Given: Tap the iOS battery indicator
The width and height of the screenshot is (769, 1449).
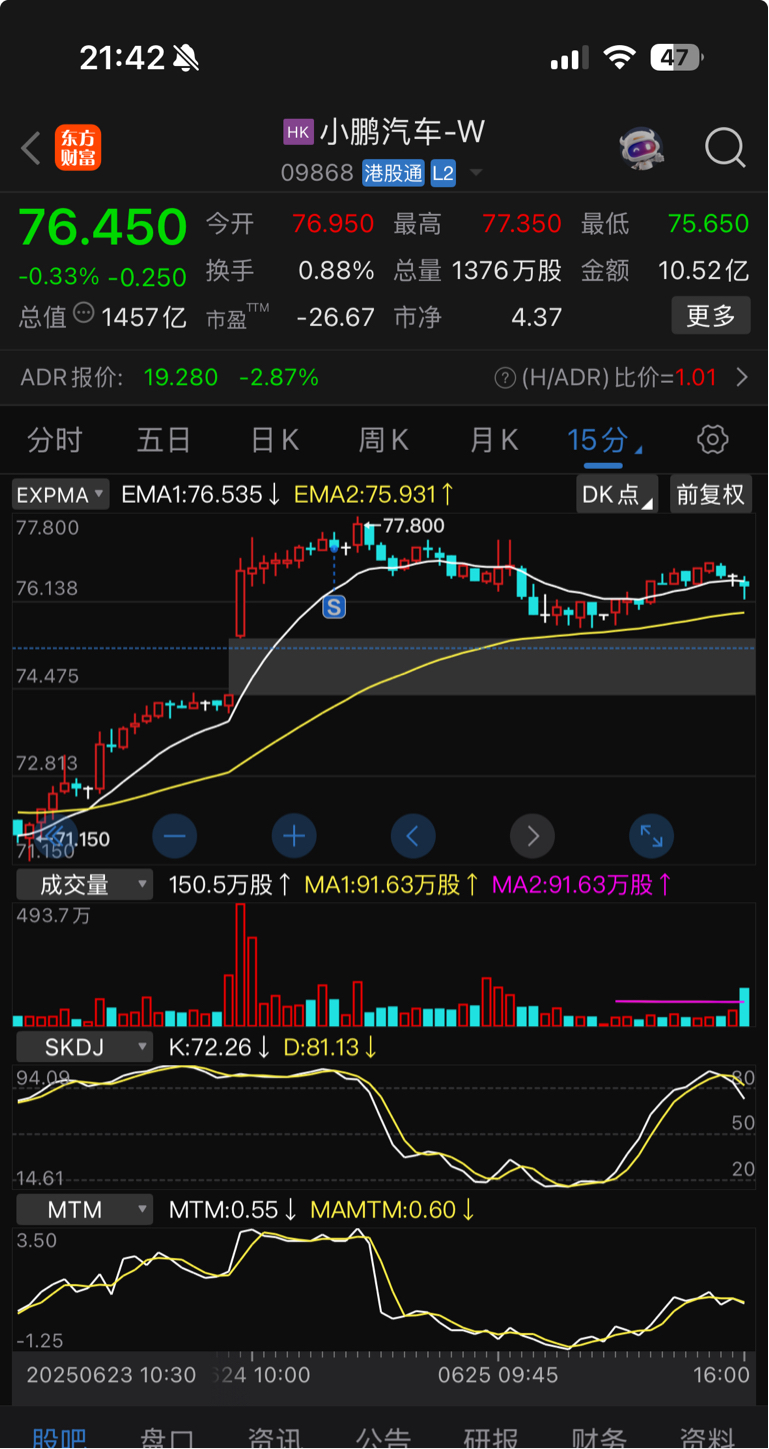Looking at the screenshot, I should (675, 58).
